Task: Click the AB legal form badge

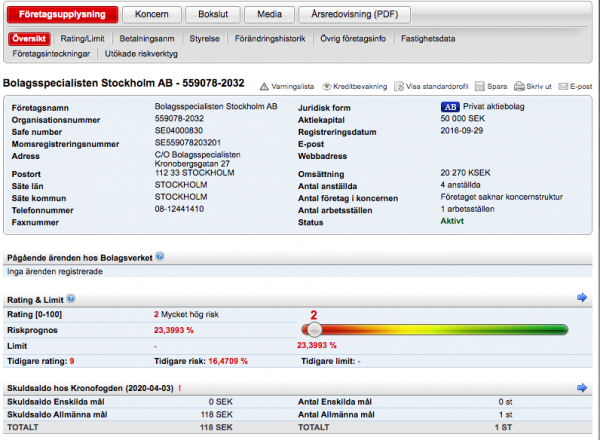Action: click(450, 107)
